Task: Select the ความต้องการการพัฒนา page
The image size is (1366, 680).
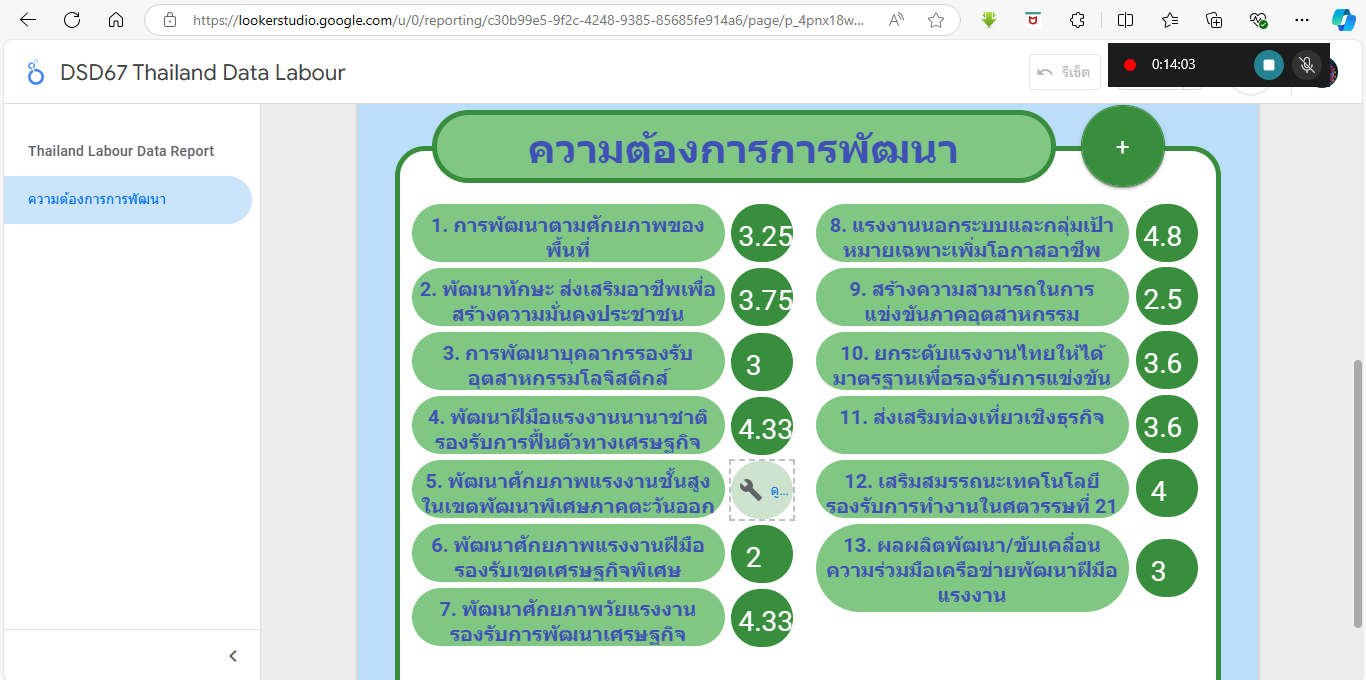Action: [x=97, y=199]
